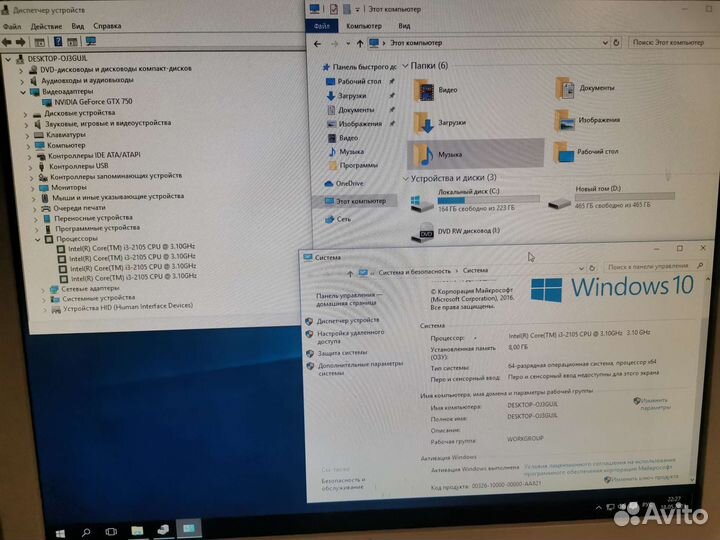Collapse the Папки (6) group
Image resolution: width=720 pixels, height=540 pixels.
point(405,66)
